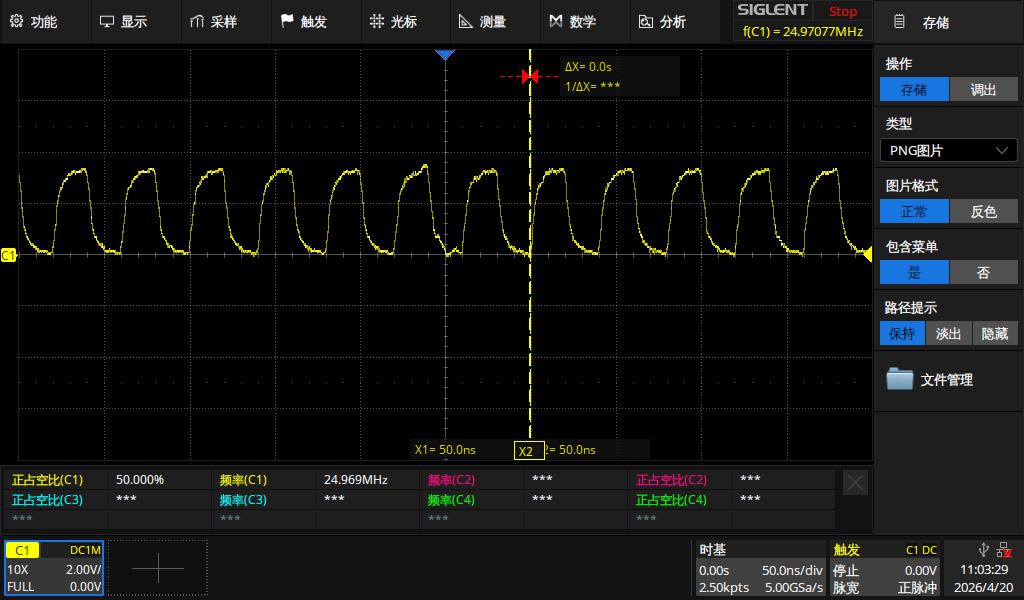This screenshot has height=600, width=1024.
Task: Close the measurement panel with X
Action: 855,483
